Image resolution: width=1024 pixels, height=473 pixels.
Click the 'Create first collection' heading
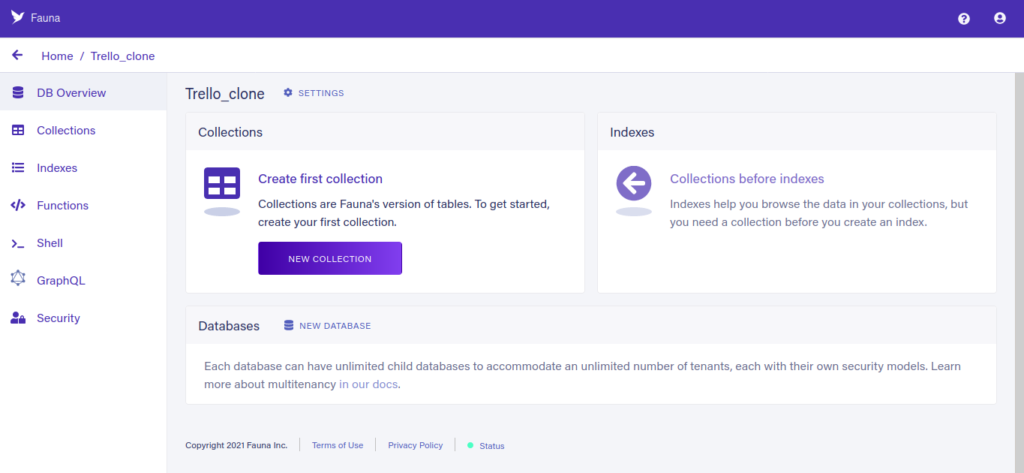(320, 178)
